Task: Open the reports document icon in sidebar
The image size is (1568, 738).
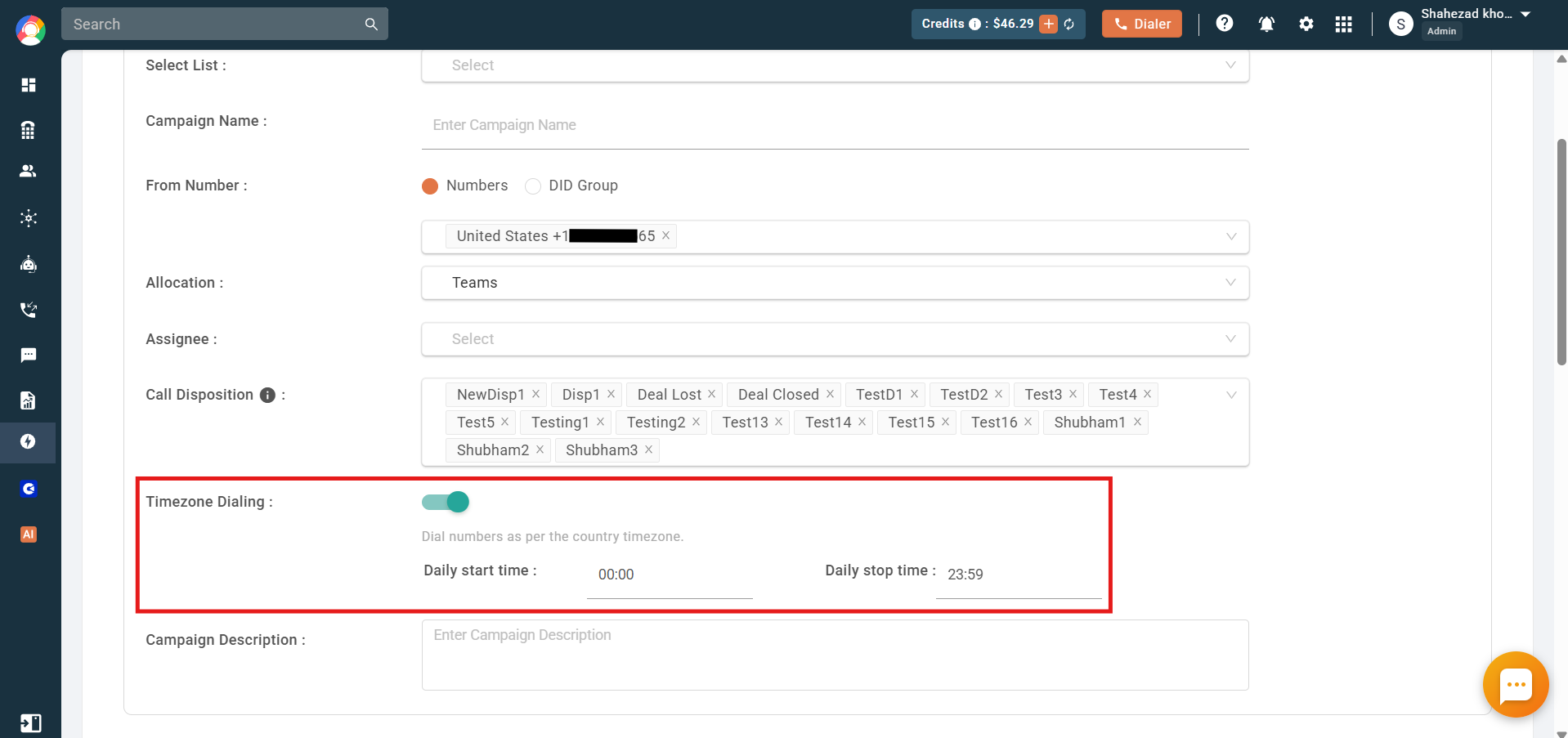Action: click(x=29, y=400)
